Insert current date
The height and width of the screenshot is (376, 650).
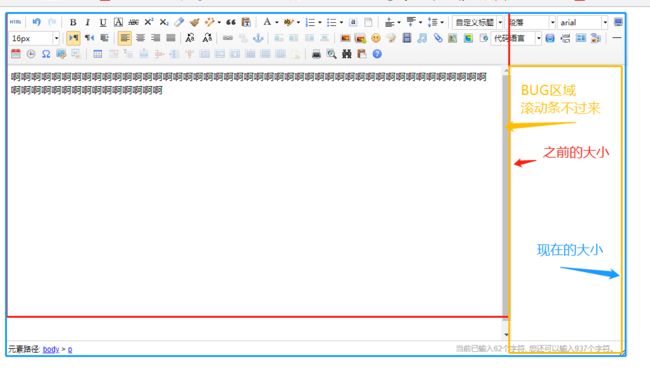click(16, 54)
